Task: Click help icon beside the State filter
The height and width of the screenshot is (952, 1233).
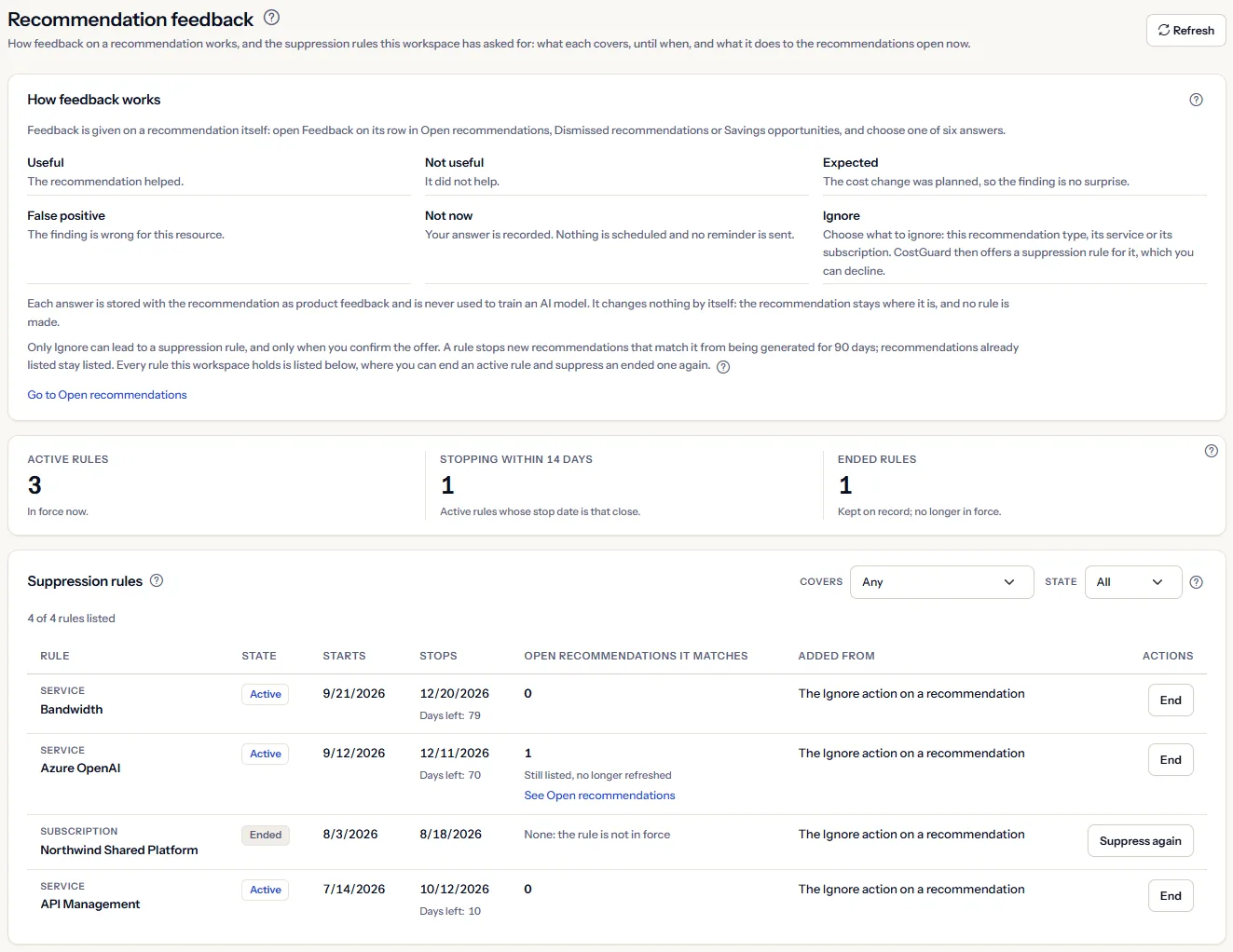Action: click(x=1197, y=582)
